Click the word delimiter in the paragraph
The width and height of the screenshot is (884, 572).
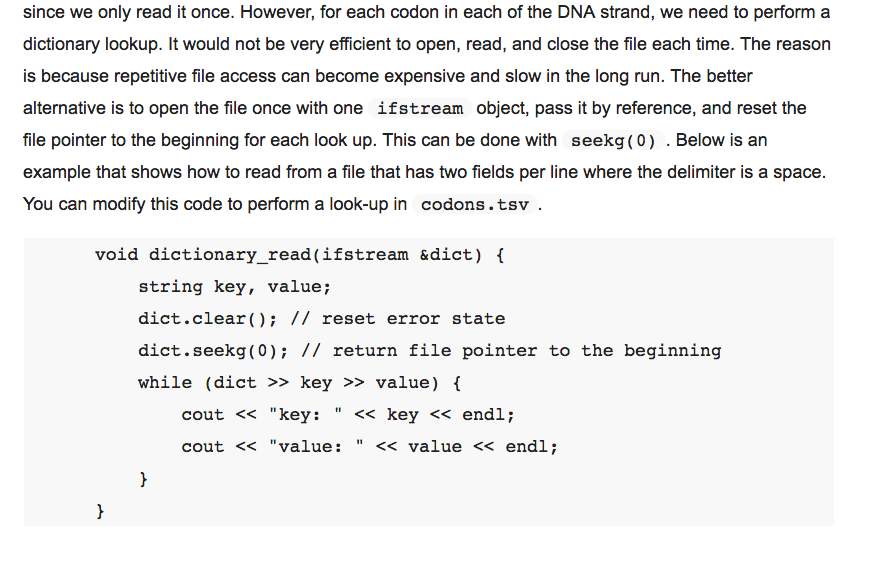pyautogui.click(x=702, y=172)
